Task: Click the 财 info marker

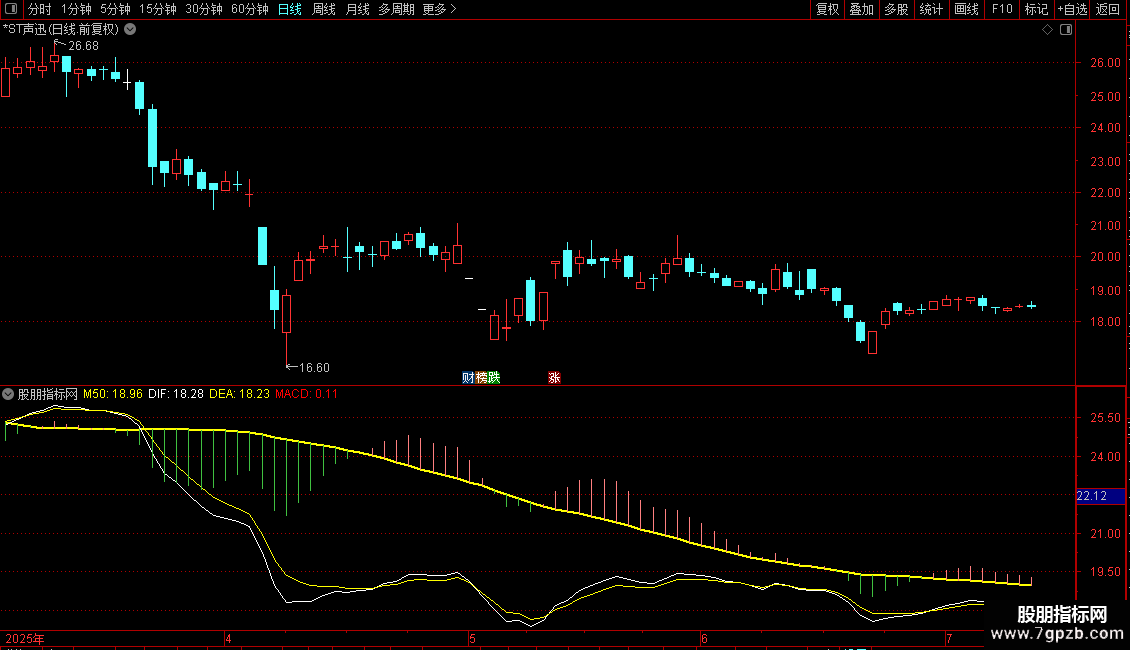Action: pos(468,378)
